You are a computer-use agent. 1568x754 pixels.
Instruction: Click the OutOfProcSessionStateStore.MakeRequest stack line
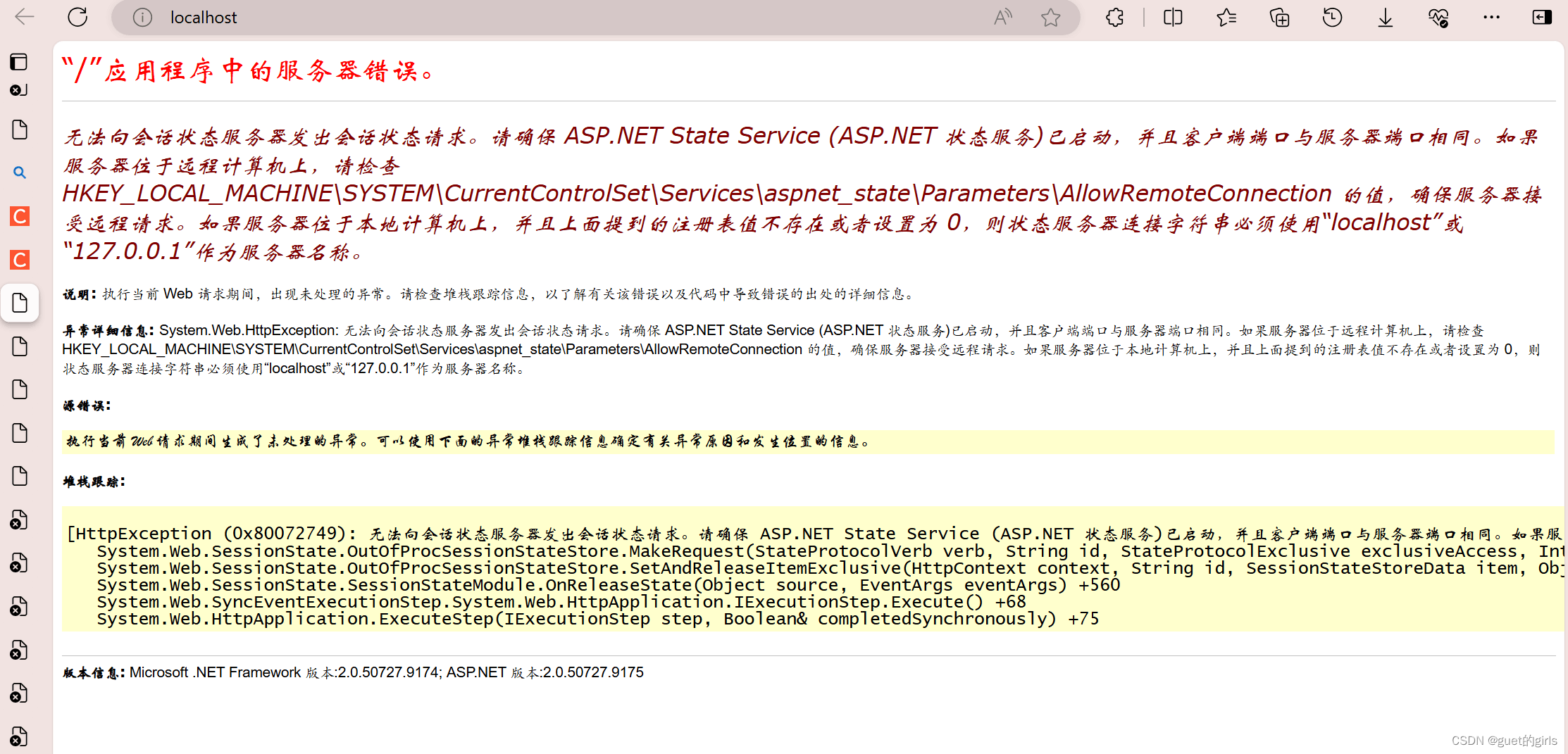[830, 551]
